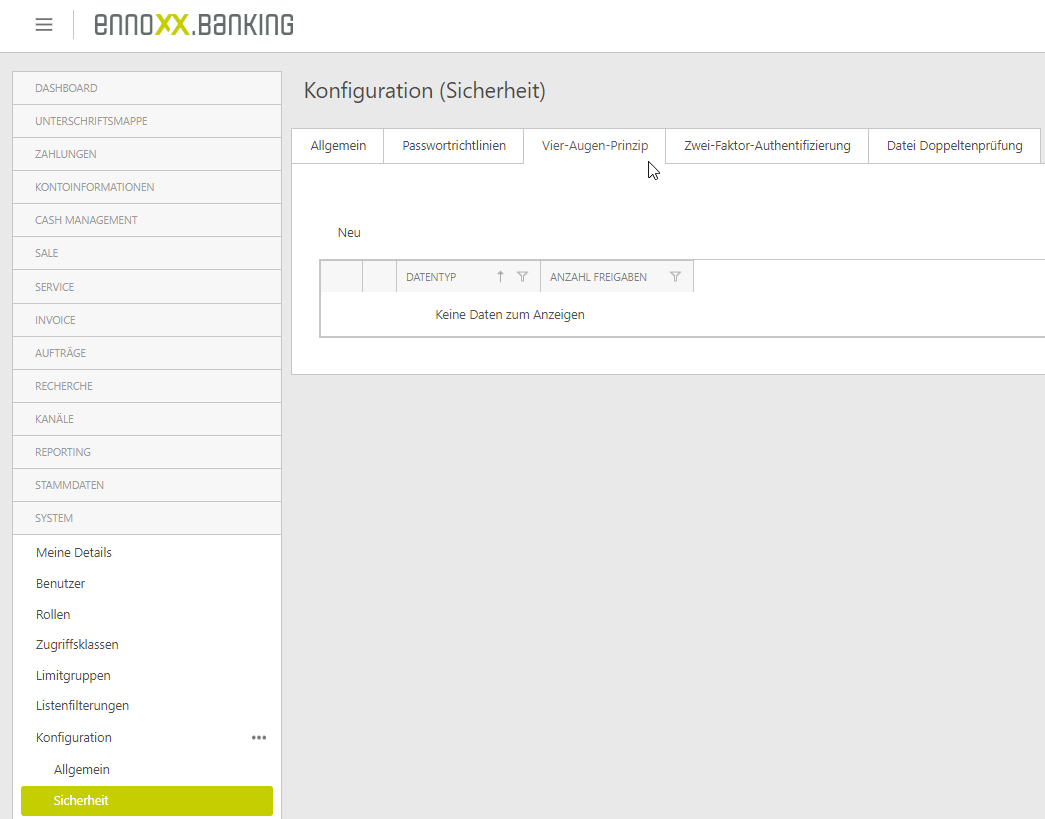Open filter for ANZAHL FREIGABEN column

click(675, 277)
